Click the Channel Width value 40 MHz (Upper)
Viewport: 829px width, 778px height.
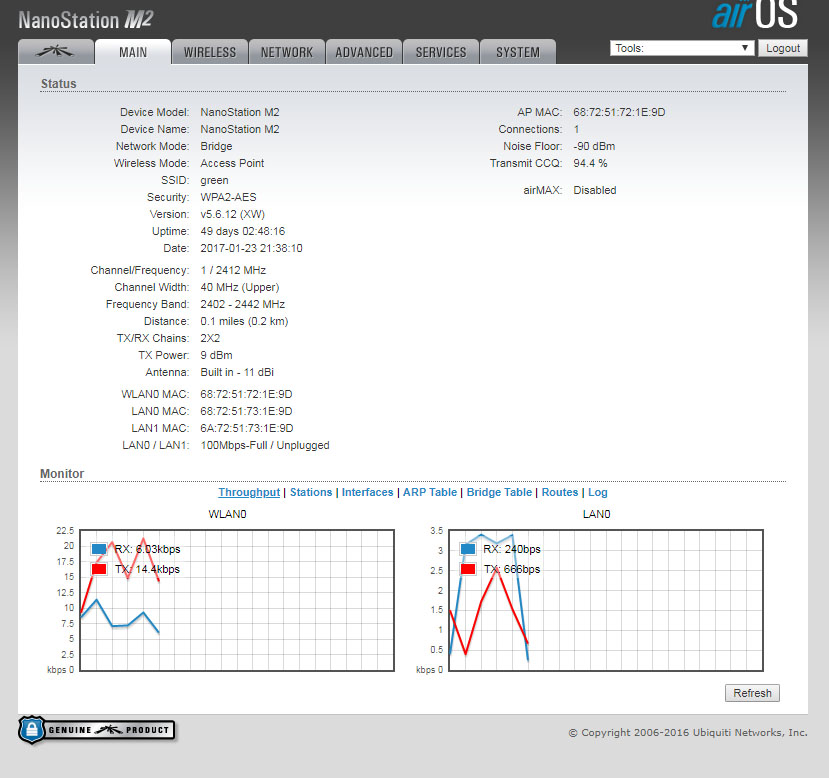coord(240,287)
